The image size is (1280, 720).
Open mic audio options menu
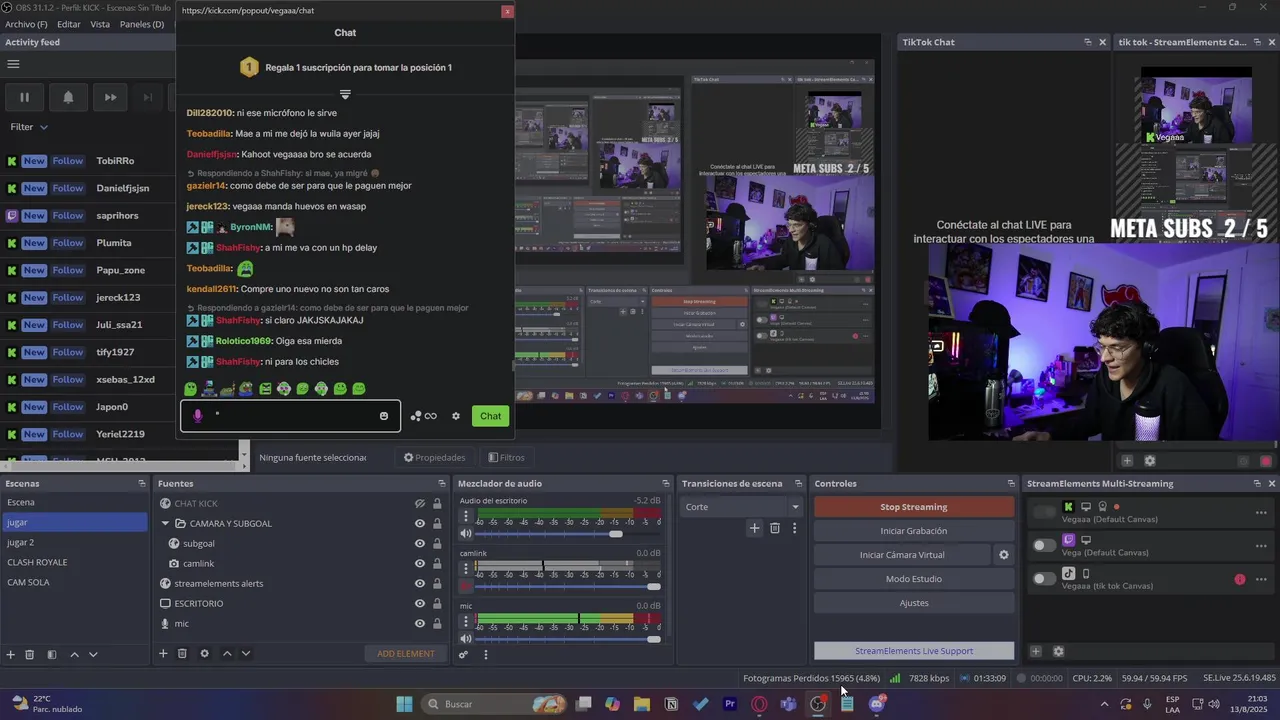point(465,622)
